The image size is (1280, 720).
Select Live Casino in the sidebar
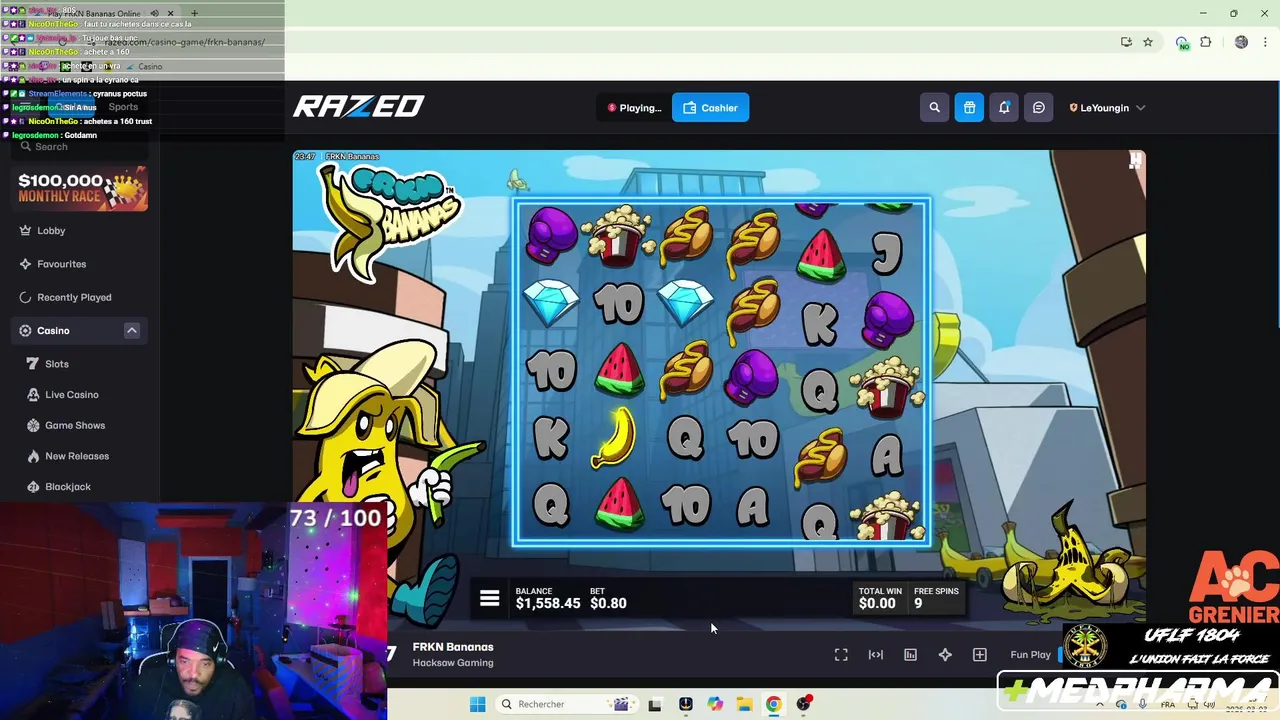tap(71, 394)
